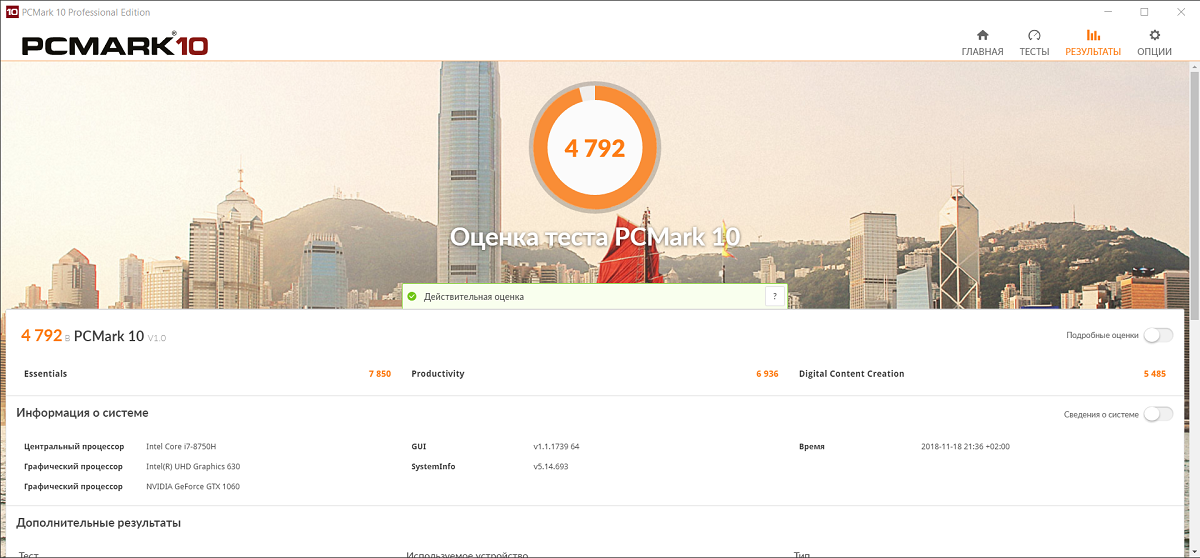Image resolution: width=1200 pixels, height=558 pixels.
Task: Click SystemInfo version v5.14.693
Action: pos(551,467)
